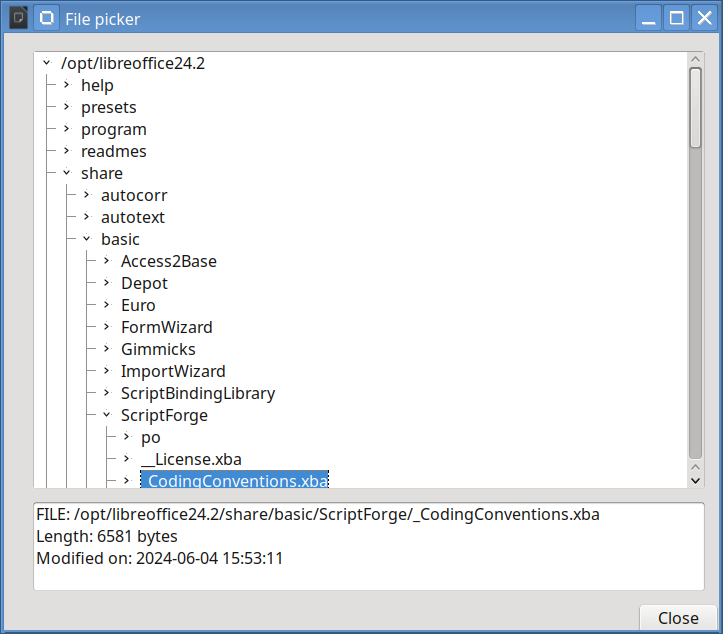Minimize the File picker window
Image resolution: width=723 pixels, height=634 pixels.
pyautogui.click(x=648, y=18)
